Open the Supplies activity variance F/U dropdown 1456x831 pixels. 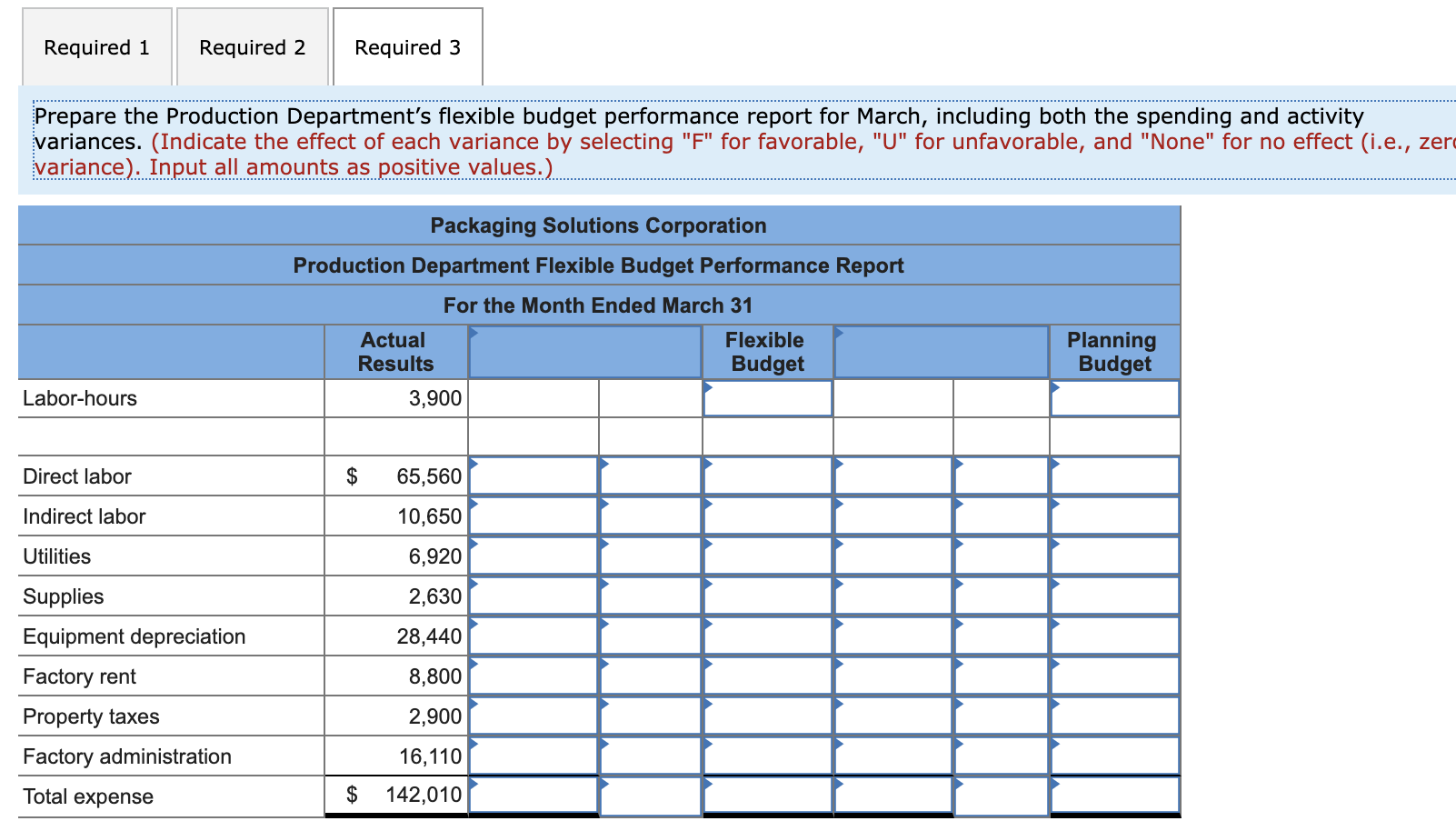click(x=1002, y=596)
